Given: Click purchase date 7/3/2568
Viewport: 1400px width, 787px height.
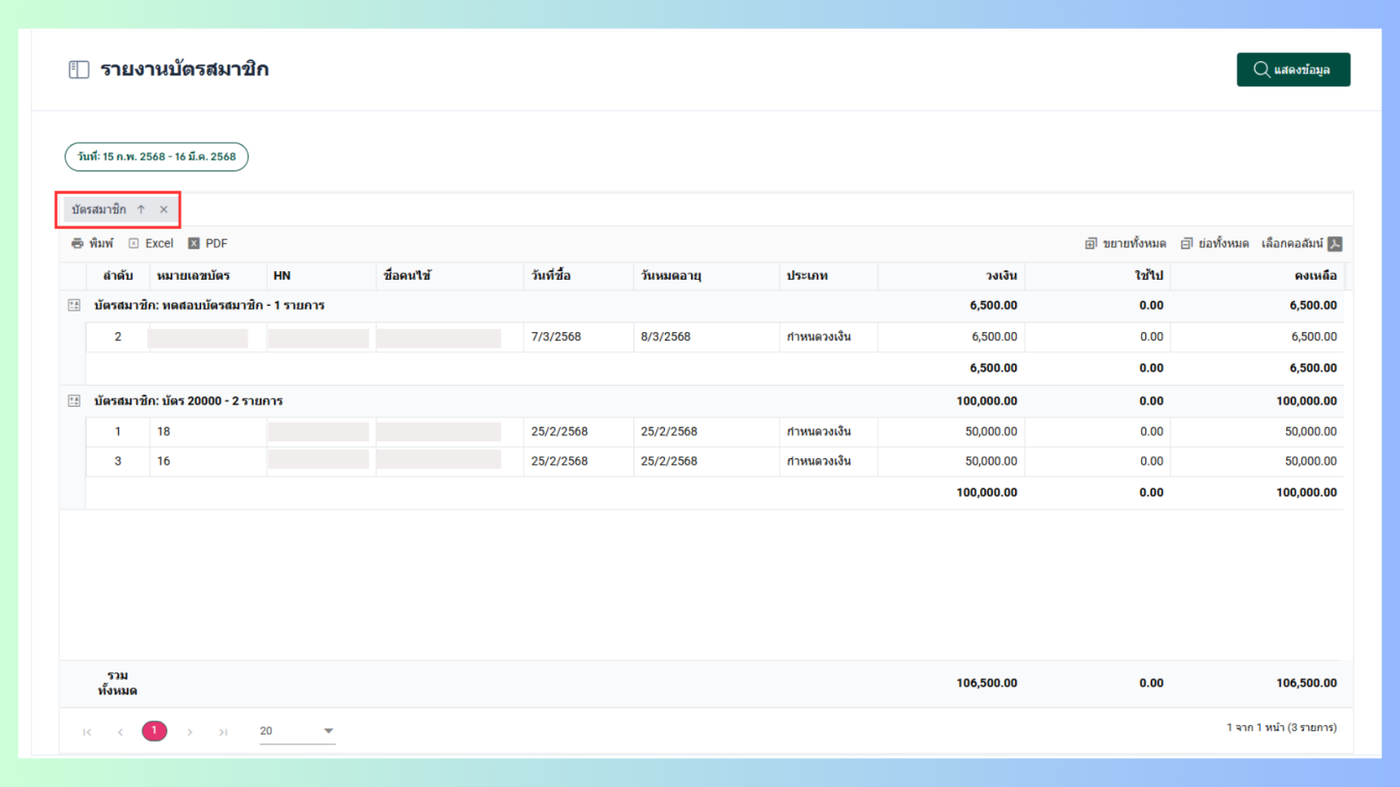Looking at the screenshot, I should pos(555,337).
